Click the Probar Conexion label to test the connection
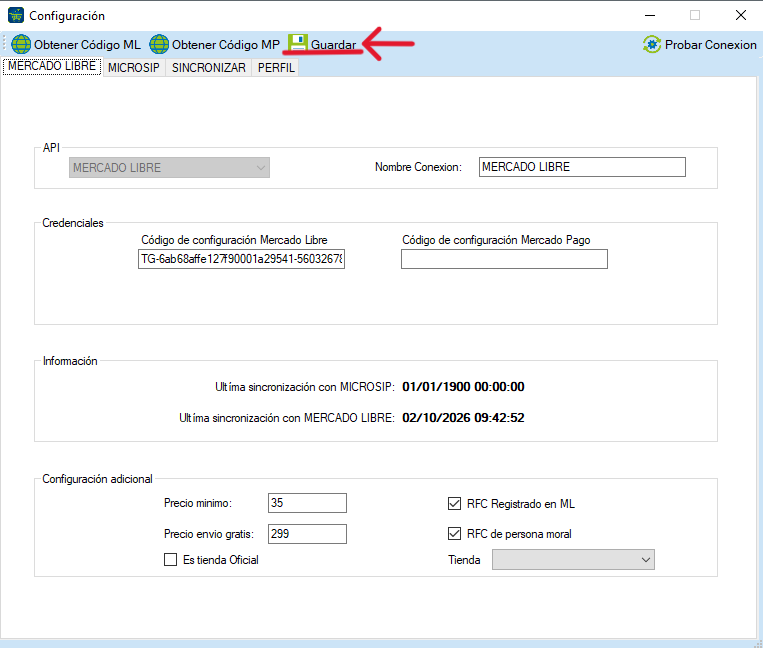This screenshot has width=763, height=648. (710, 45)
